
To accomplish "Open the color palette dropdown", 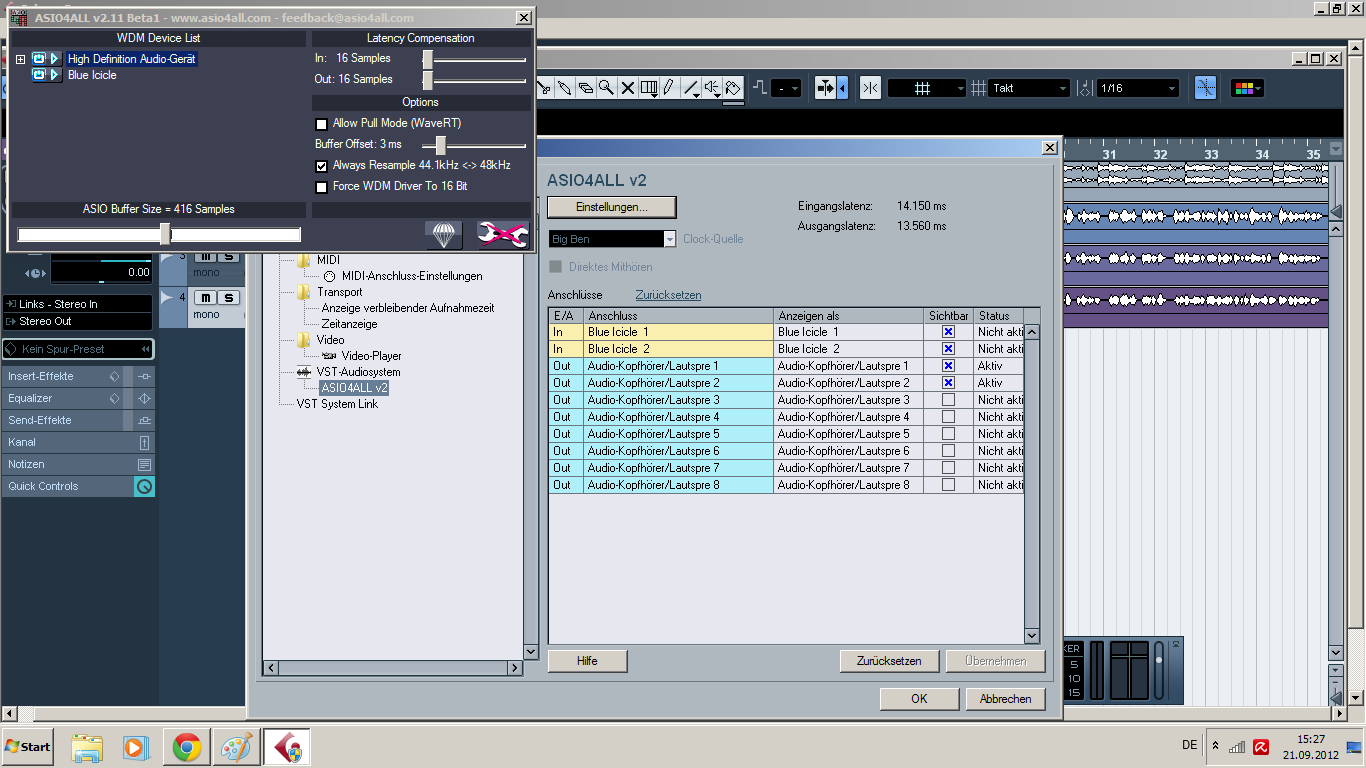I will tap(1247, 88).
